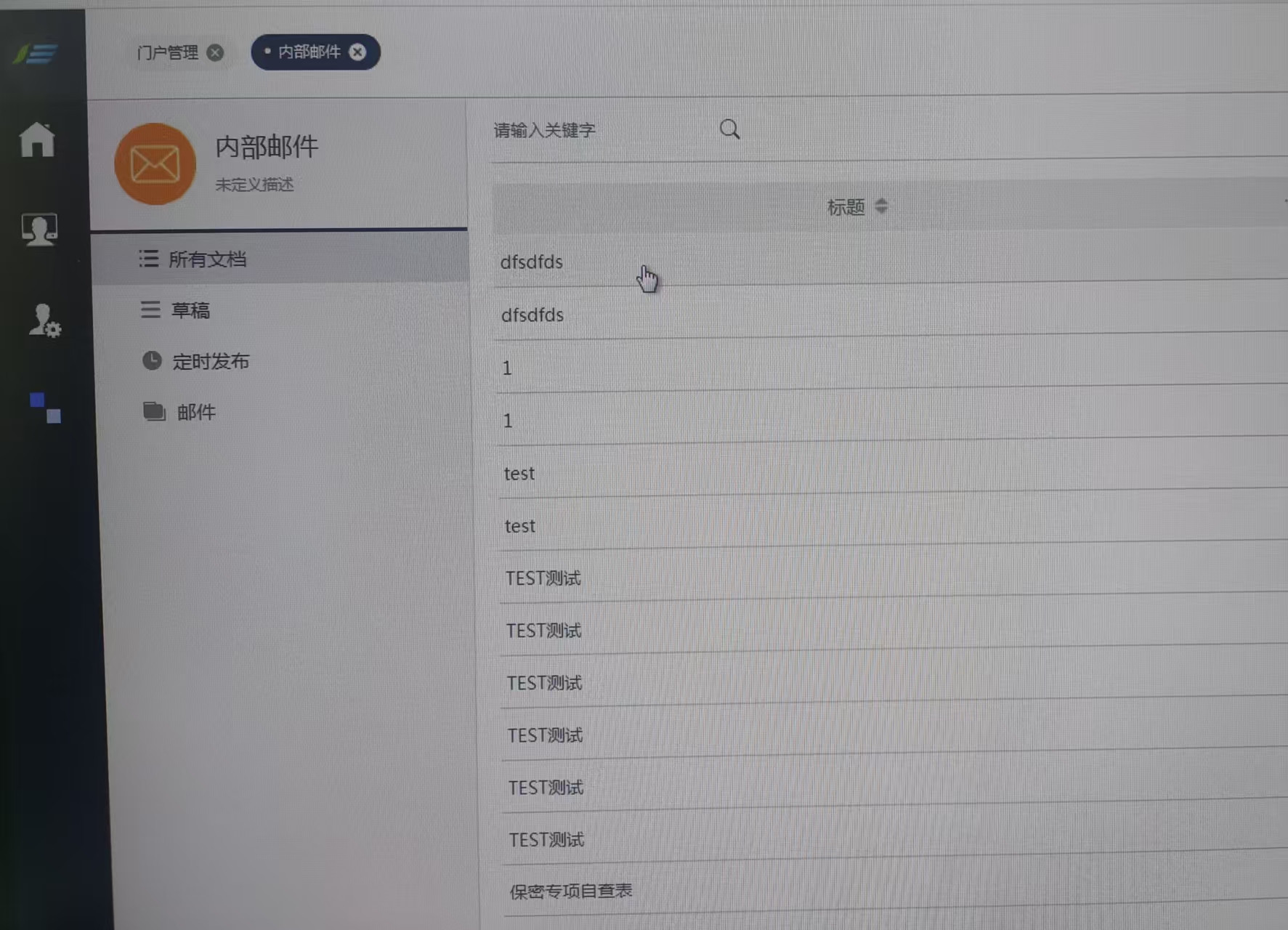Screen dimensions: 1288x930
Task: Close the 门户管理 tab
Action: [x=215, y=52]
